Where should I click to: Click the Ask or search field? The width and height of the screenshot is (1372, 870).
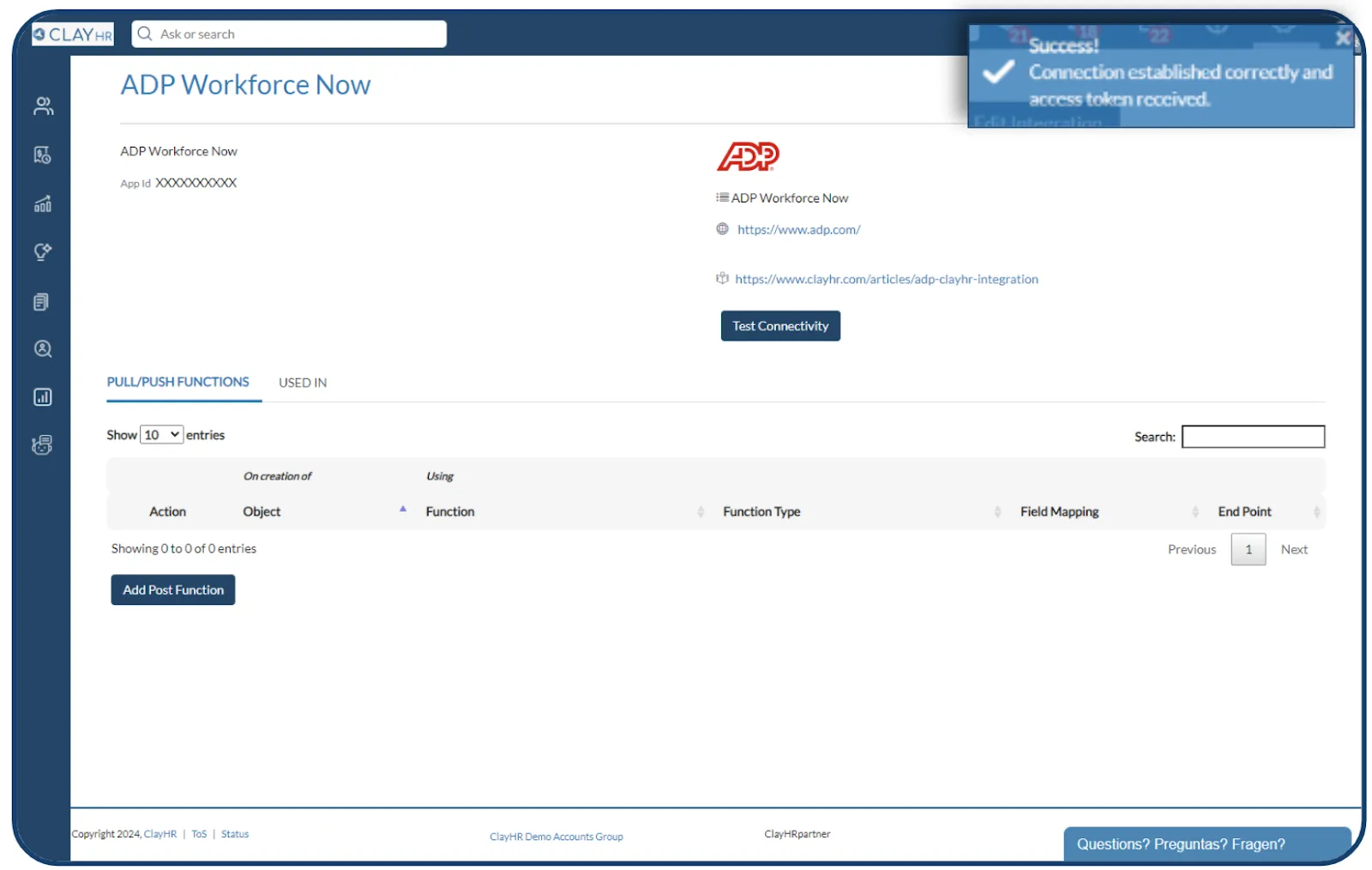289,34
